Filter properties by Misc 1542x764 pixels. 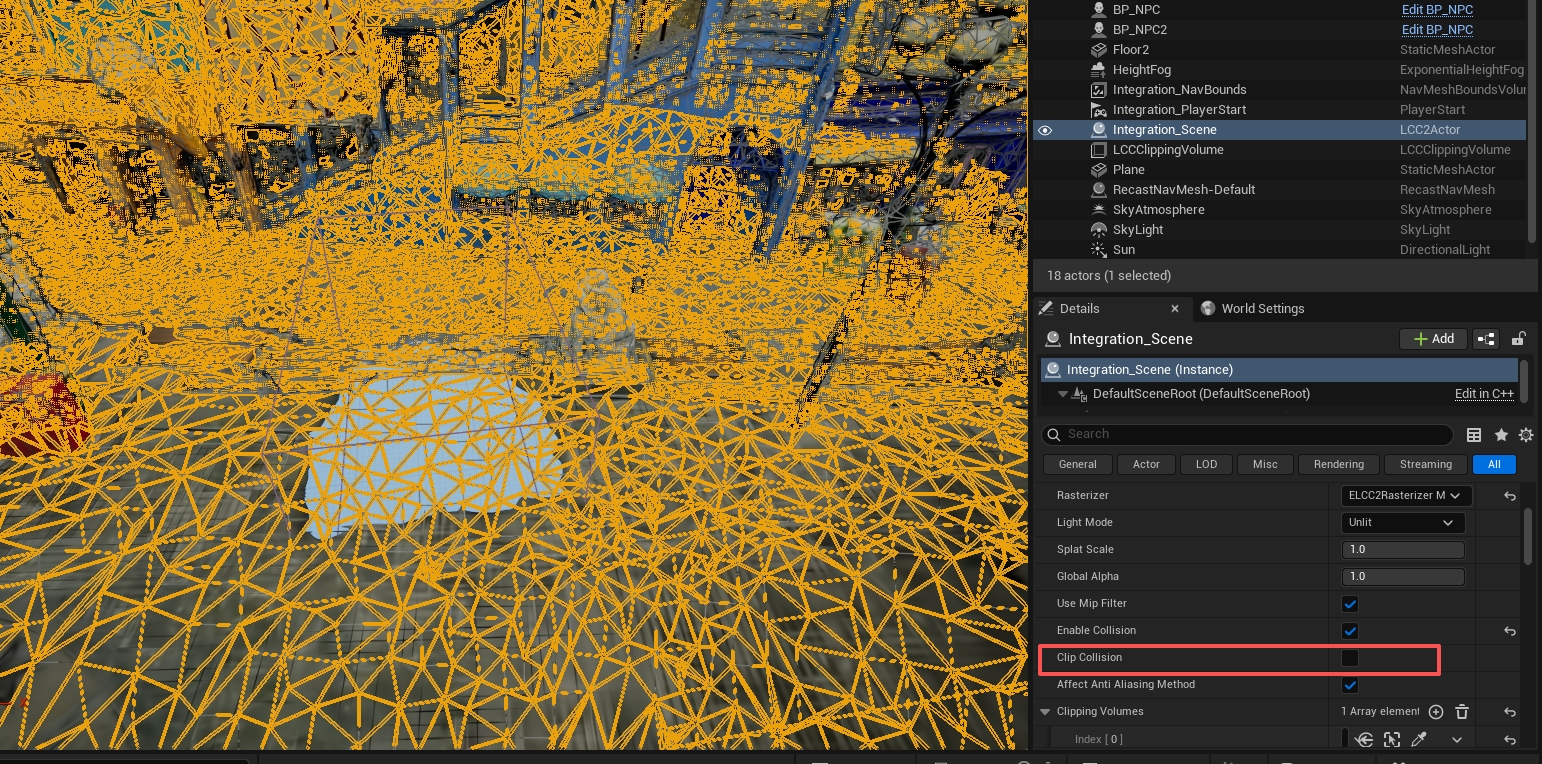pyautogui.click(x=1265, y=464)
